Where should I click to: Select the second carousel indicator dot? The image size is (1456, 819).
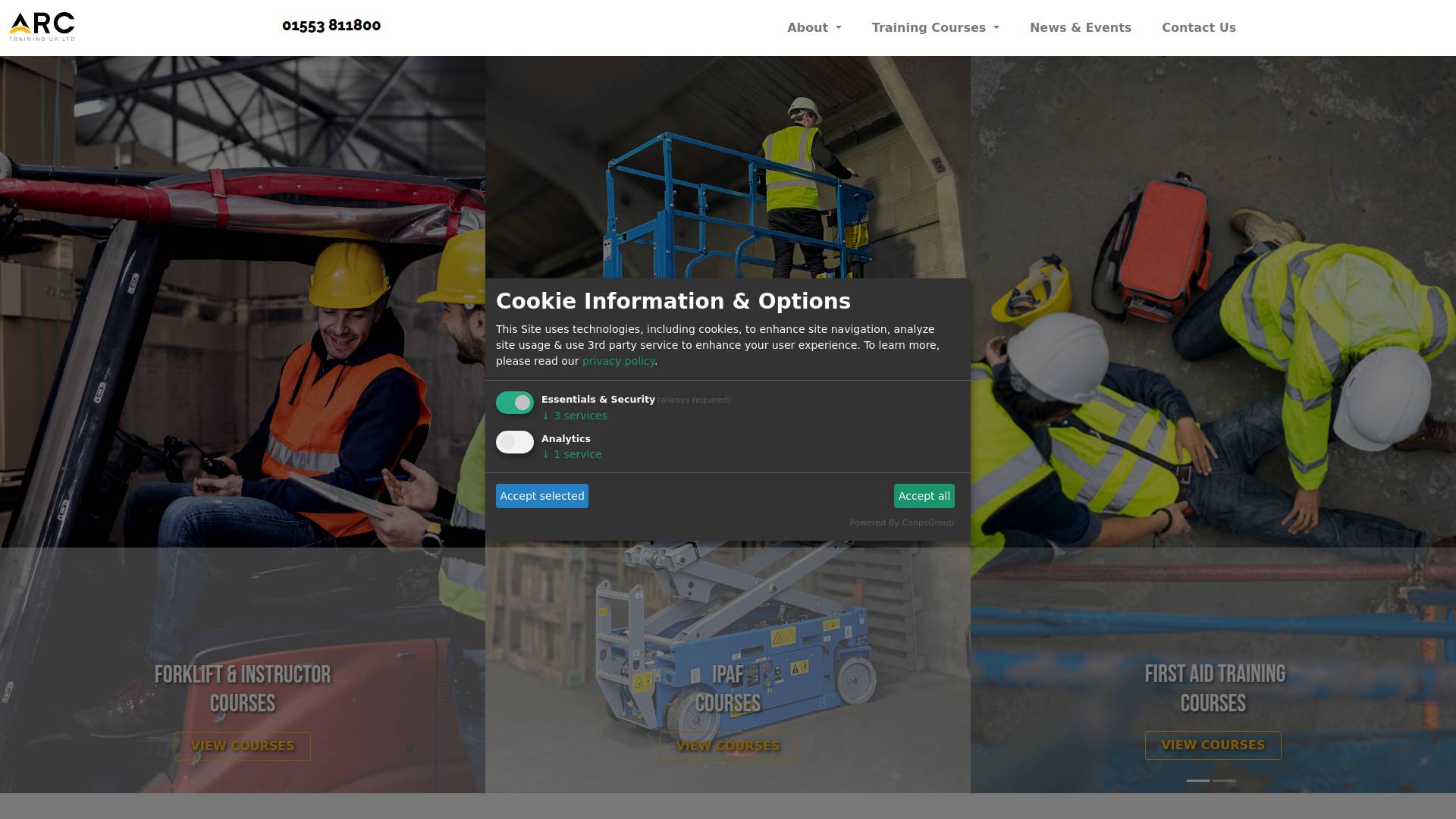[1224, 780]
